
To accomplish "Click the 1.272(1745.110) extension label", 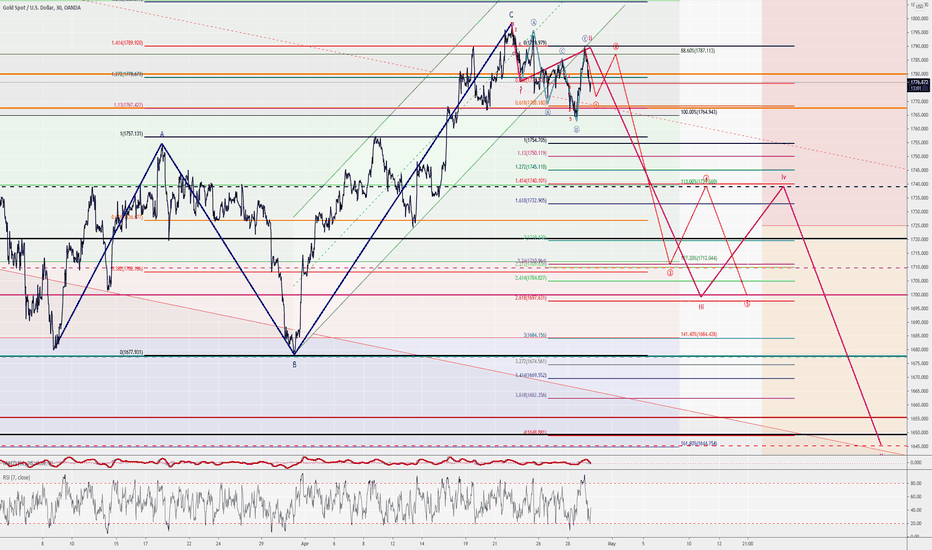I will [x=531, y=166].
